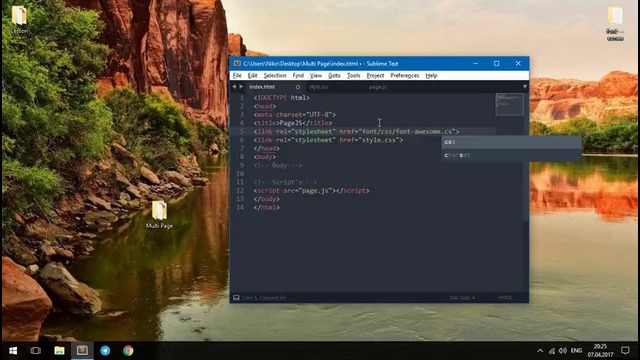Open the volume control tray icon

click(x=563, y=351)
